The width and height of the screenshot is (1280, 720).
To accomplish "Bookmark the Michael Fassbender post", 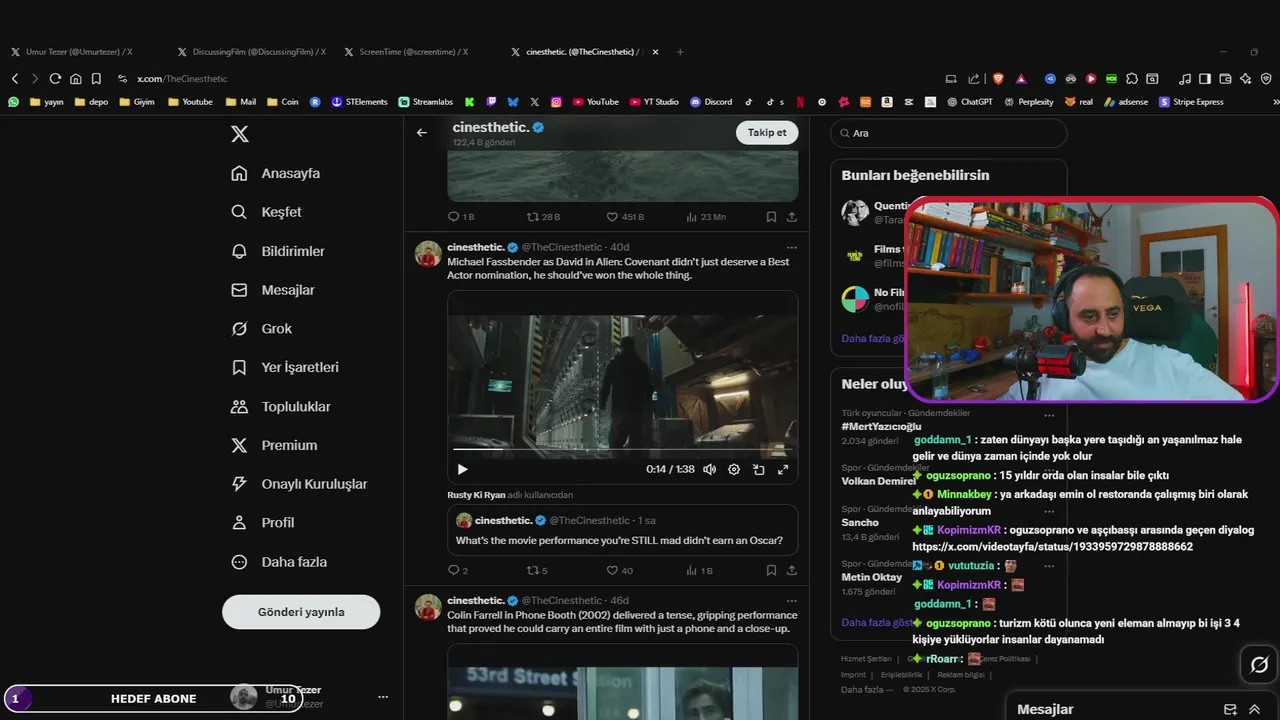I will (771, 570).
